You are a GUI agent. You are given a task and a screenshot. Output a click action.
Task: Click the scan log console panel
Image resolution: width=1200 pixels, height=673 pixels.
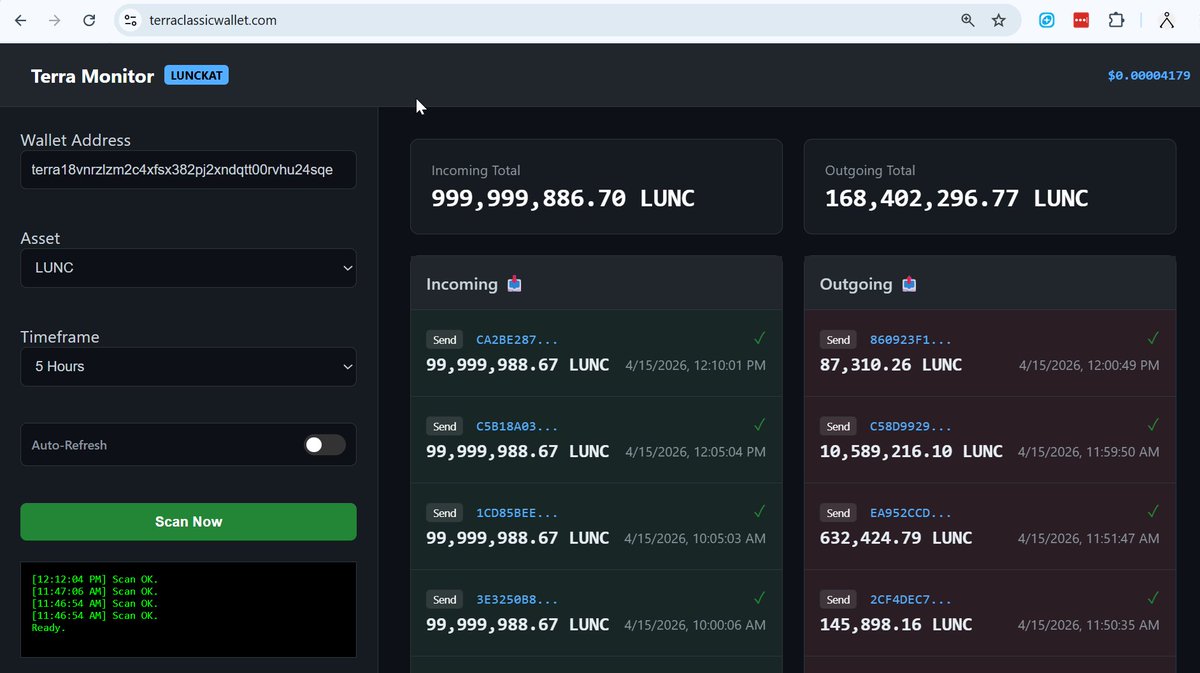(188, 609)
